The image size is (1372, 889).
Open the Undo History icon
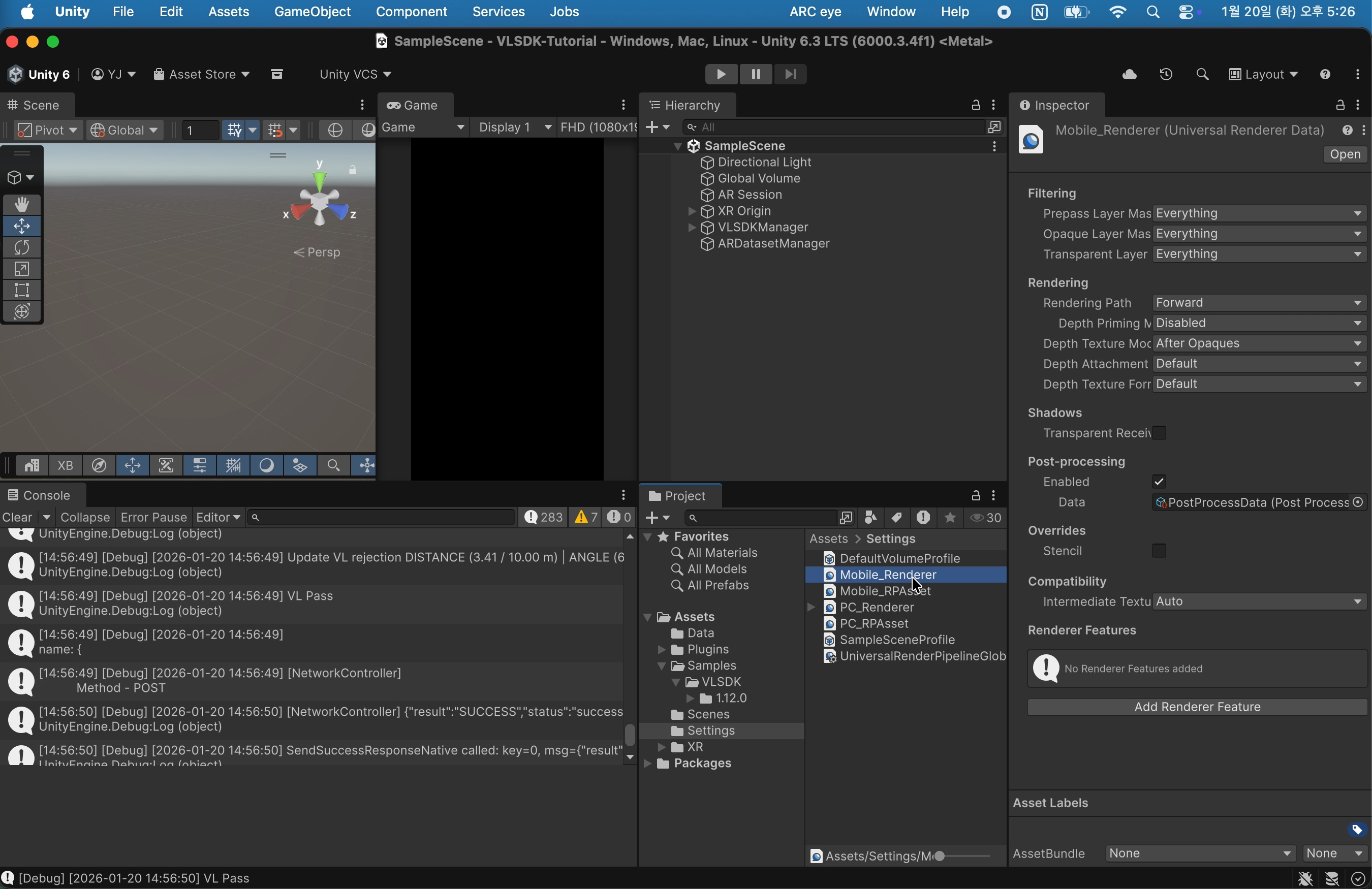(x=1166, y=75)
